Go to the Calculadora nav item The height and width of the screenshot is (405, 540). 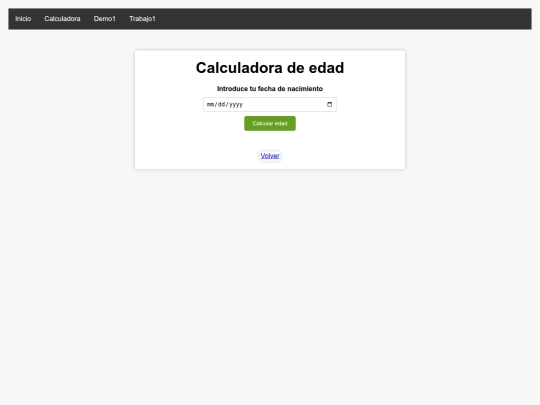[x=62, y=19]
